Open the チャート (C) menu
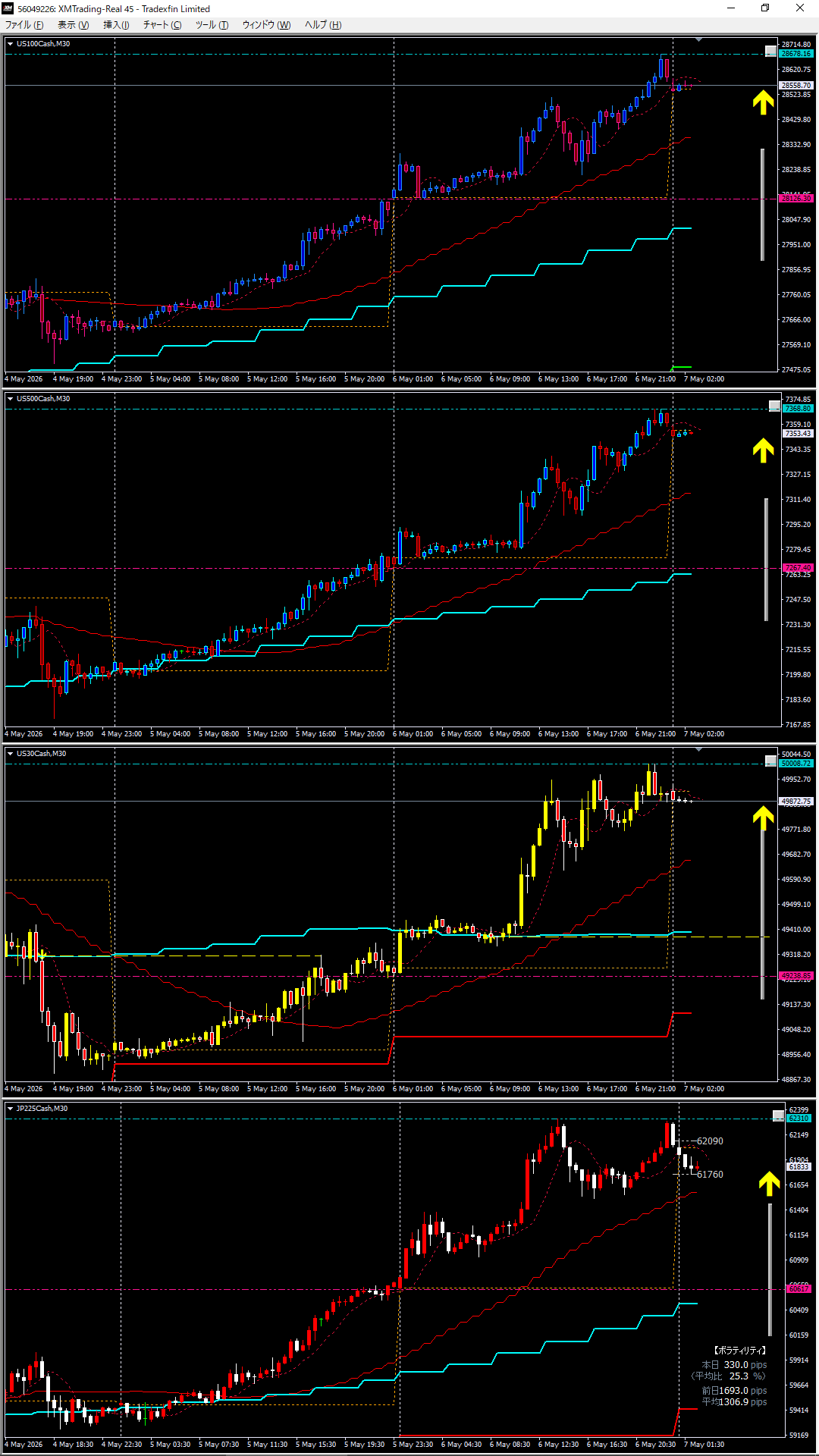This screenshot has width=819, height=1456. tap(162, 25)
